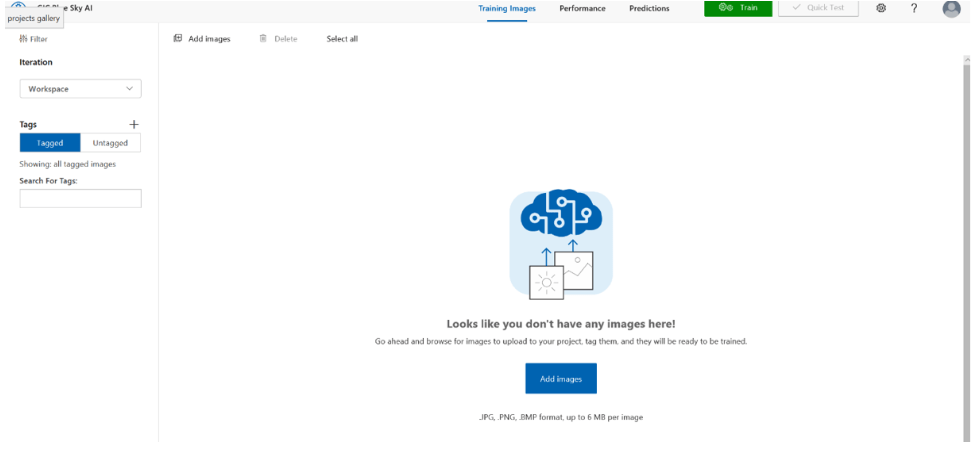Click Select all in the toolbar
This screenshot has height=454, width=976.
coord(342,39)
